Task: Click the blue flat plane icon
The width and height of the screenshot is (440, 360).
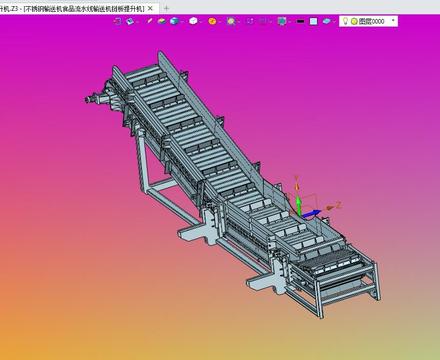Action: 326,21
